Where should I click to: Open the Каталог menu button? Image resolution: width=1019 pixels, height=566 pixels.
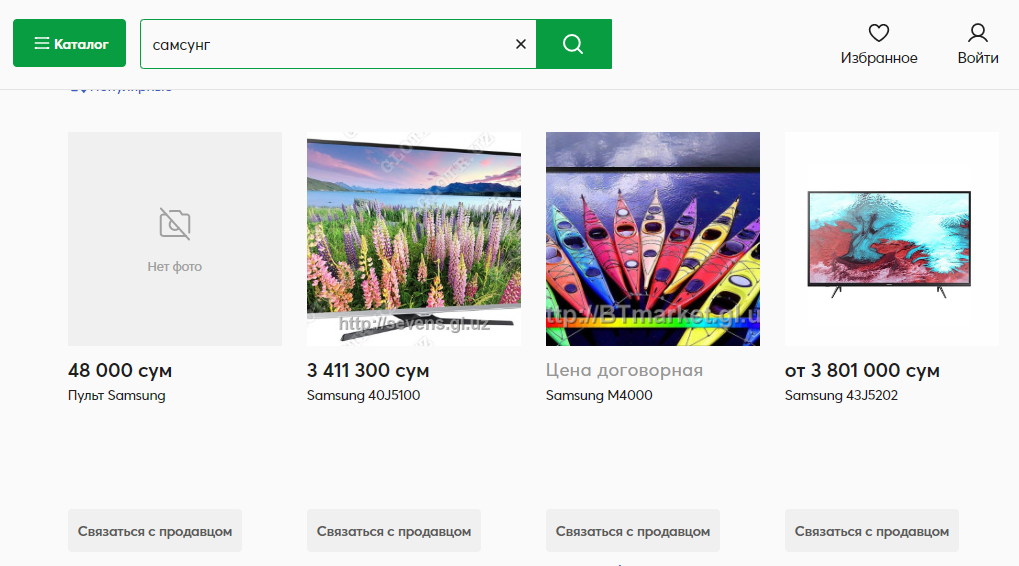coord(70,44)
